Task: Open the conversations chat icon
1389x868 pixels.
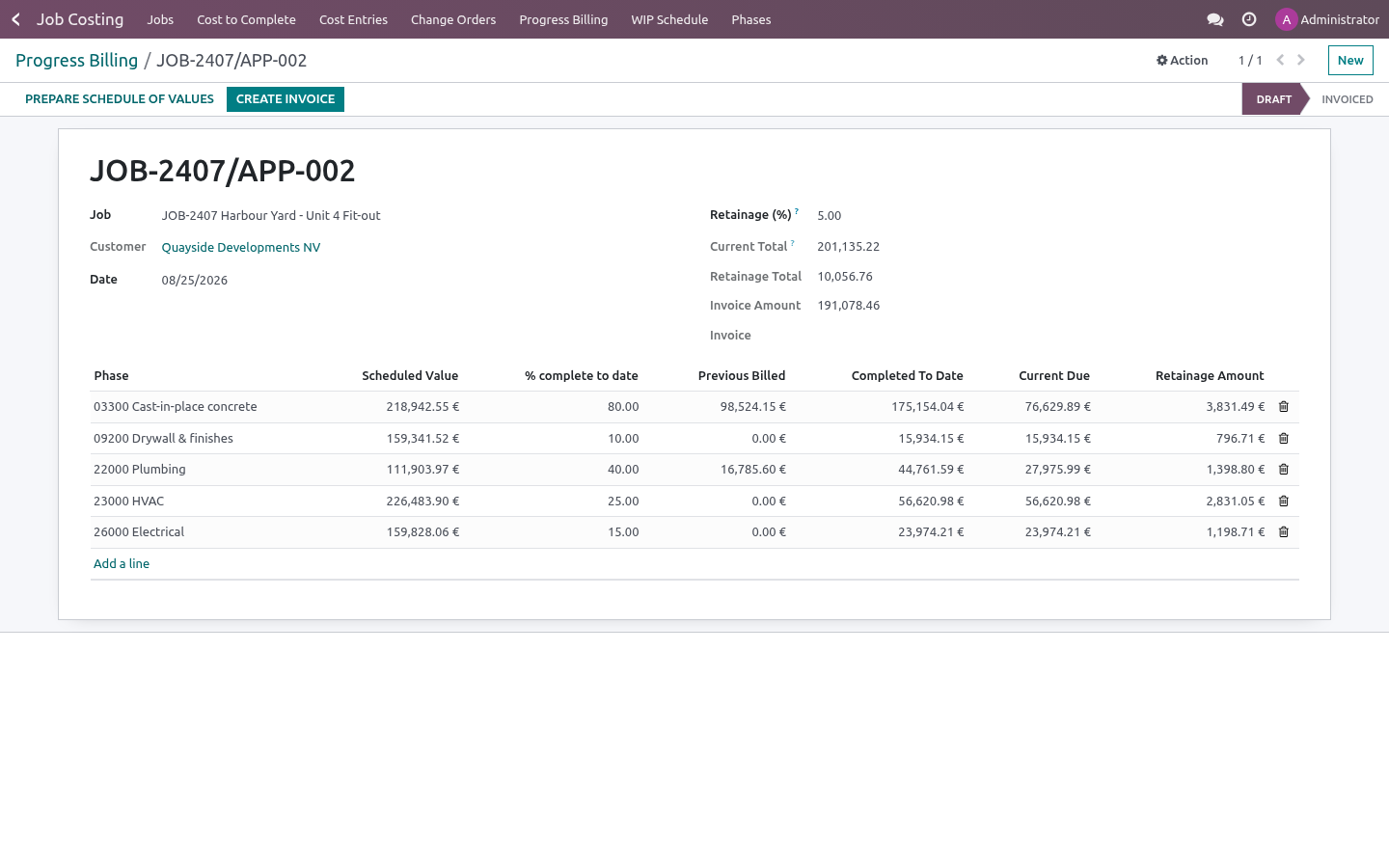Action: 1215,19
